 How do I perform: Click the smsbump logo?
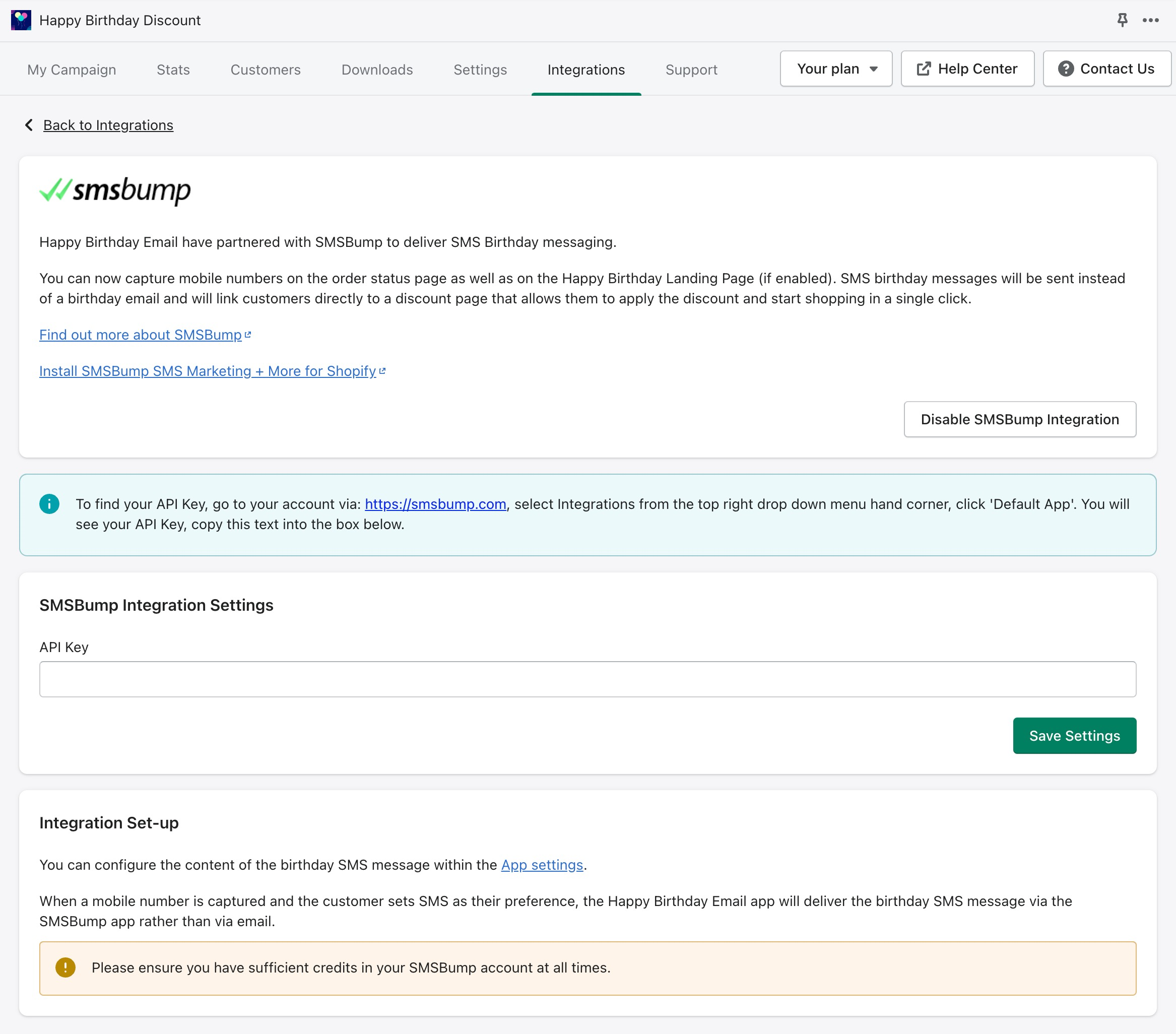click(x=115, y=190)
